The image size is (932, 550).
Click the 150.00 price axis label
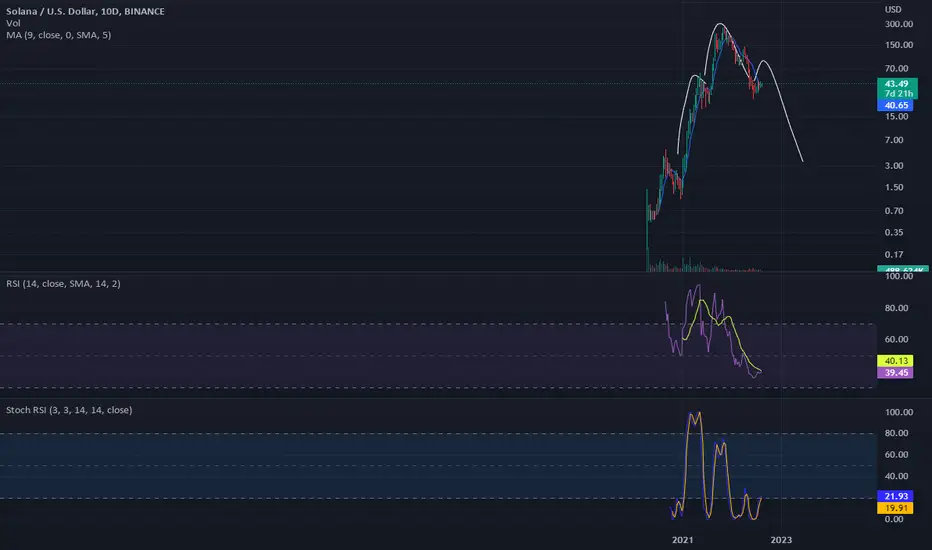(x=899, y=45)
